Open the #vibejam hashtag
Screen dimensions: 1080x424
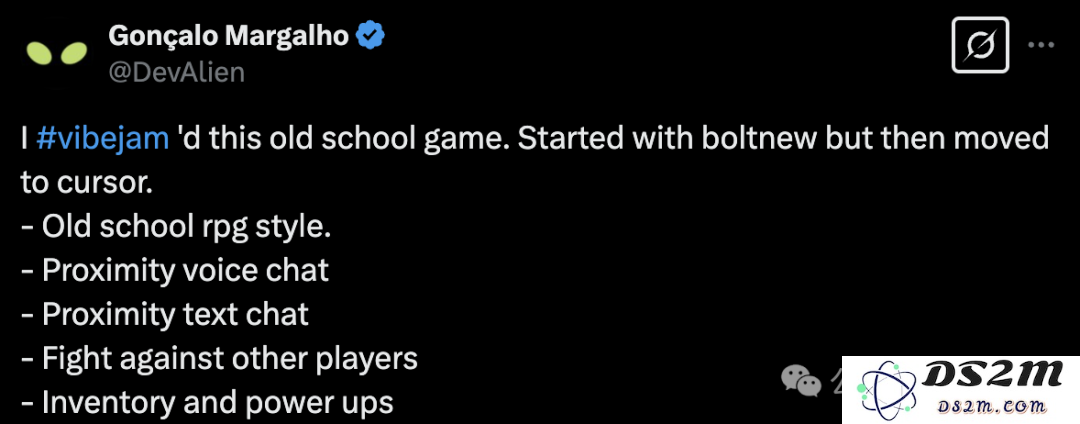pyautogui.click(x=103, y=139)
